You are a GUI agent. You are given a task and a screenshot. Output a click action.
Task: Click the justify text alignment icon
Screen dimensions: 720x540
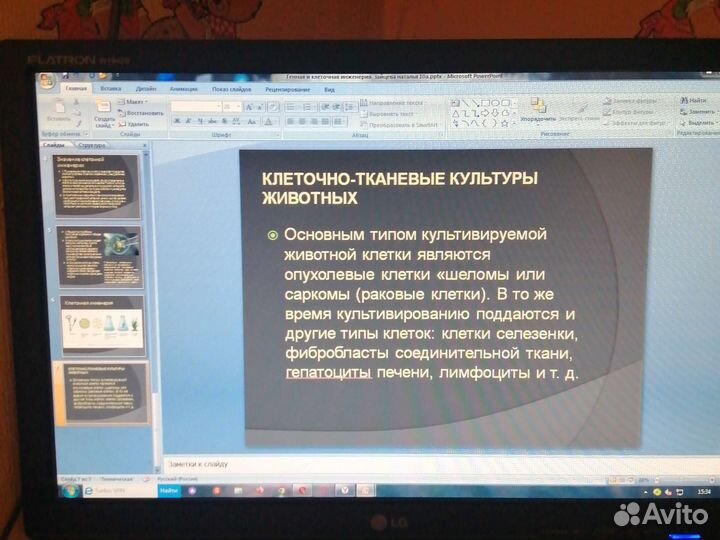point(325,122)
